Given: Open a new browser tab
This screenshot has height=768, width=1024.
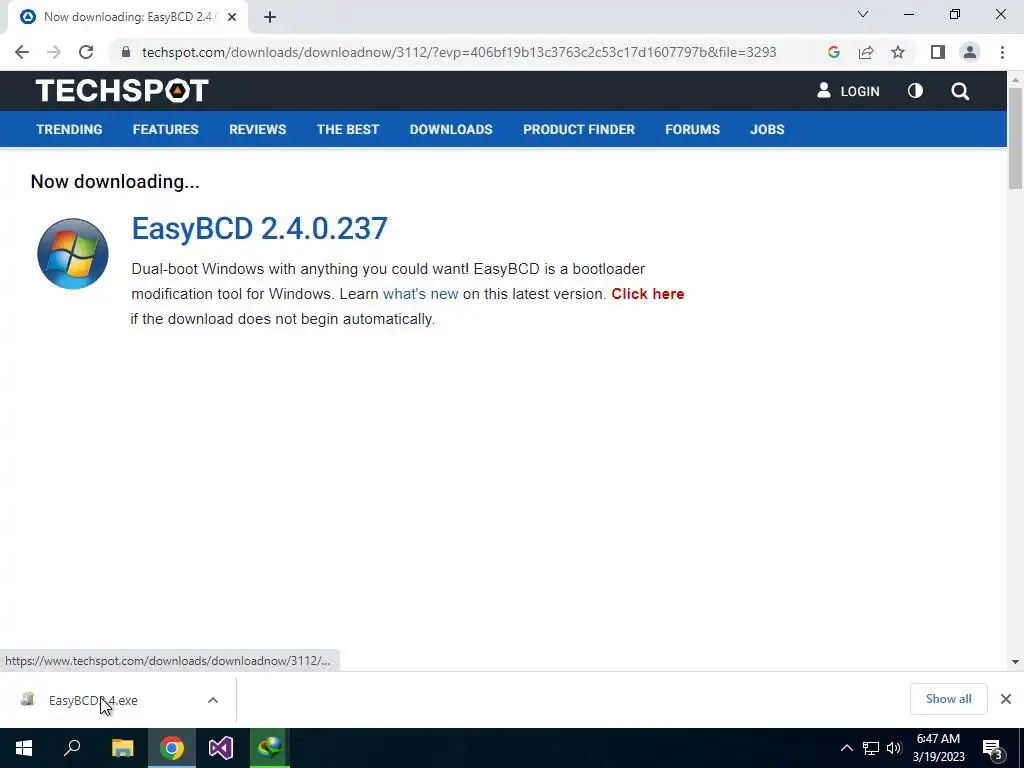Looking at the screenshot, I should point(270,18).
